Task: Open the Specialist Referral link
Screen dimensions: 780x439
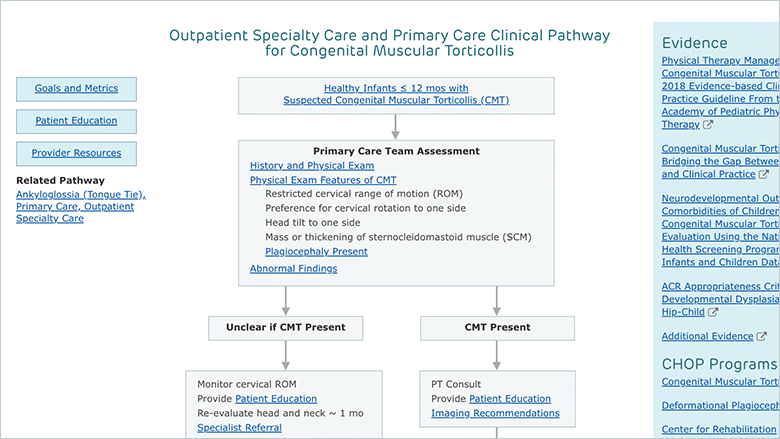Action: tap(239, 428)
